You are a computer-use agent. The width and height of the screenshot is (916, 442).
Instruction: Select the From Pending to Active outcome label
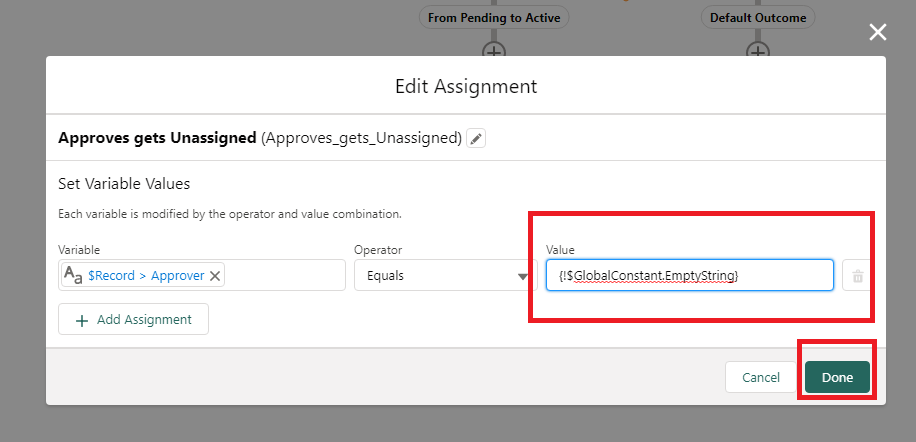coord(494,18)
